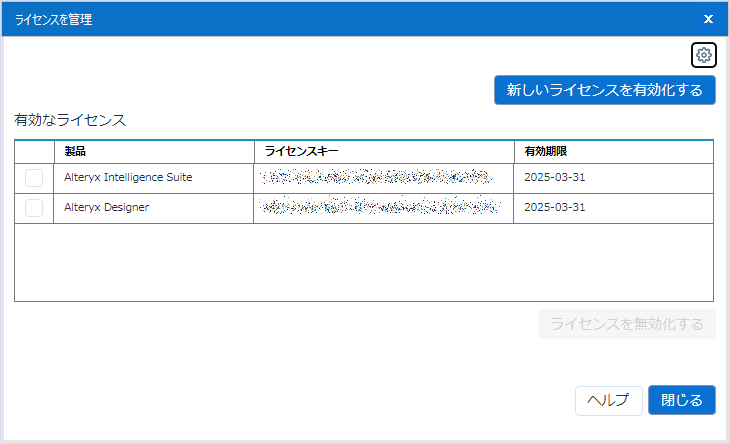Click the Alteryx Designer expiry date 2025-03-31

click(x=554, y=208)
